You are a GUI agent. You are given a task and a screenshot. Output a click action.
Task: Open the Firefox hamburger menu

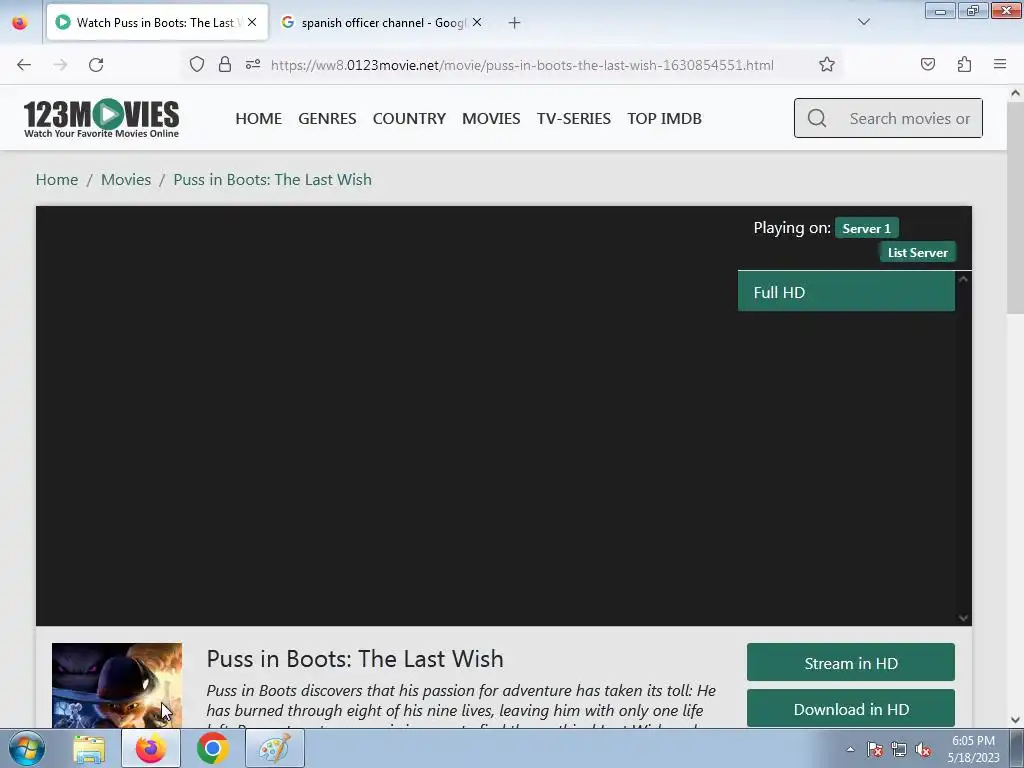(x=1000, y=64)
